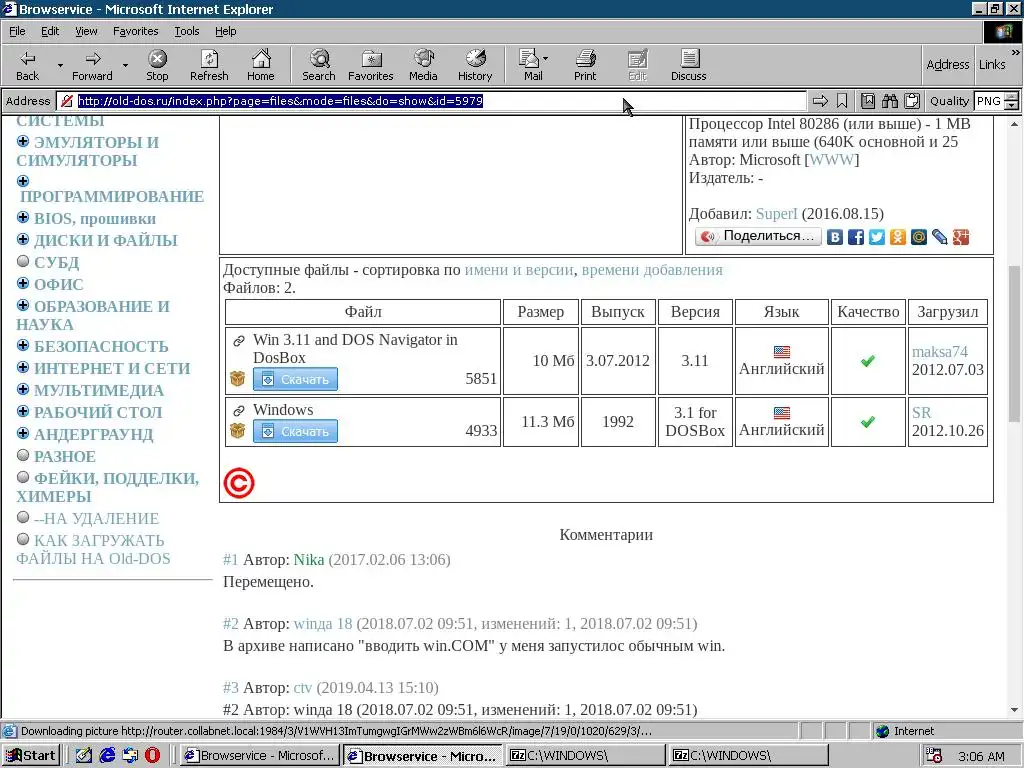Screen dimensions: 1024x768
Task: Click the Forward toolbar button
Action: click(92, 65)
